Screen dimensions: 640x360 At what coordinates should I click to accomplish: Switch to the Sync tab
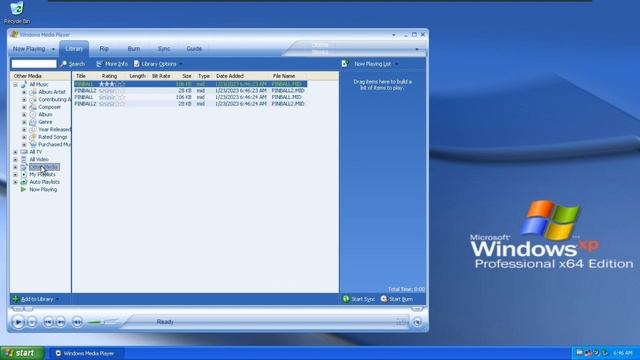tap(164, 49)
